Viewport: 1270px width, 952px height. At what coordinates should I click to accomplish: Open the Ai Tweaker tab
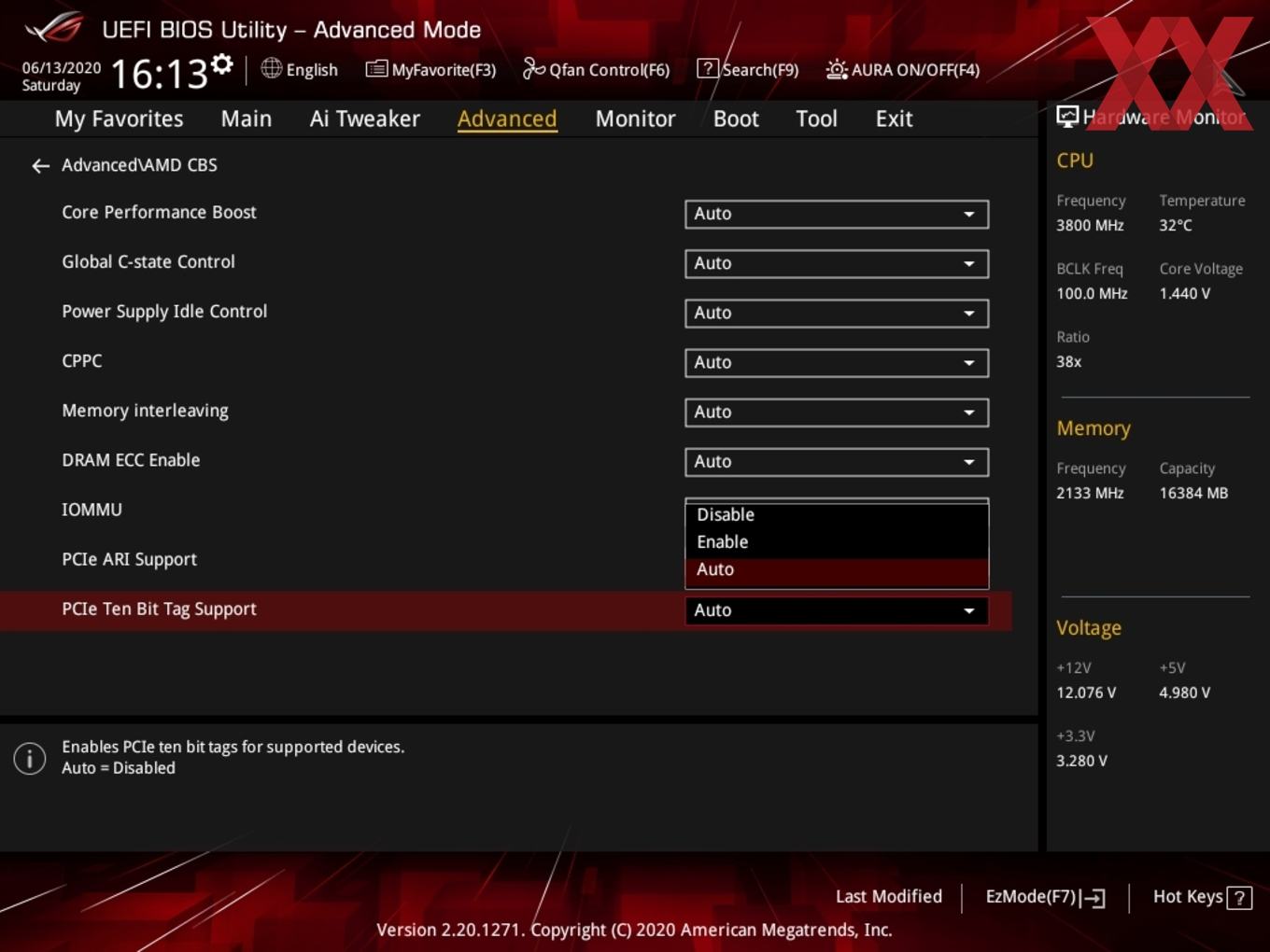pos(365,119)
